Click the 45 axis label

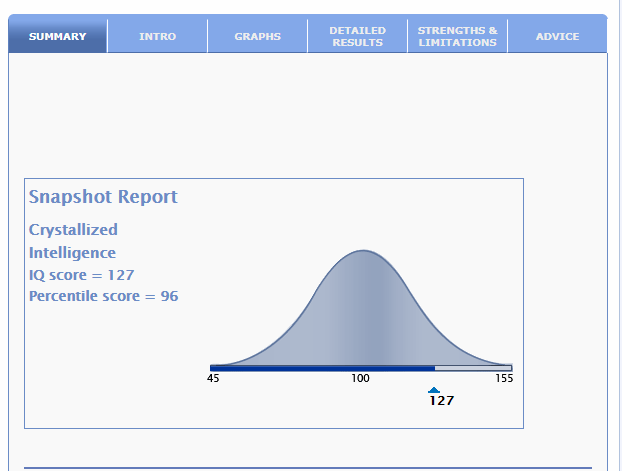coord(213,379)
